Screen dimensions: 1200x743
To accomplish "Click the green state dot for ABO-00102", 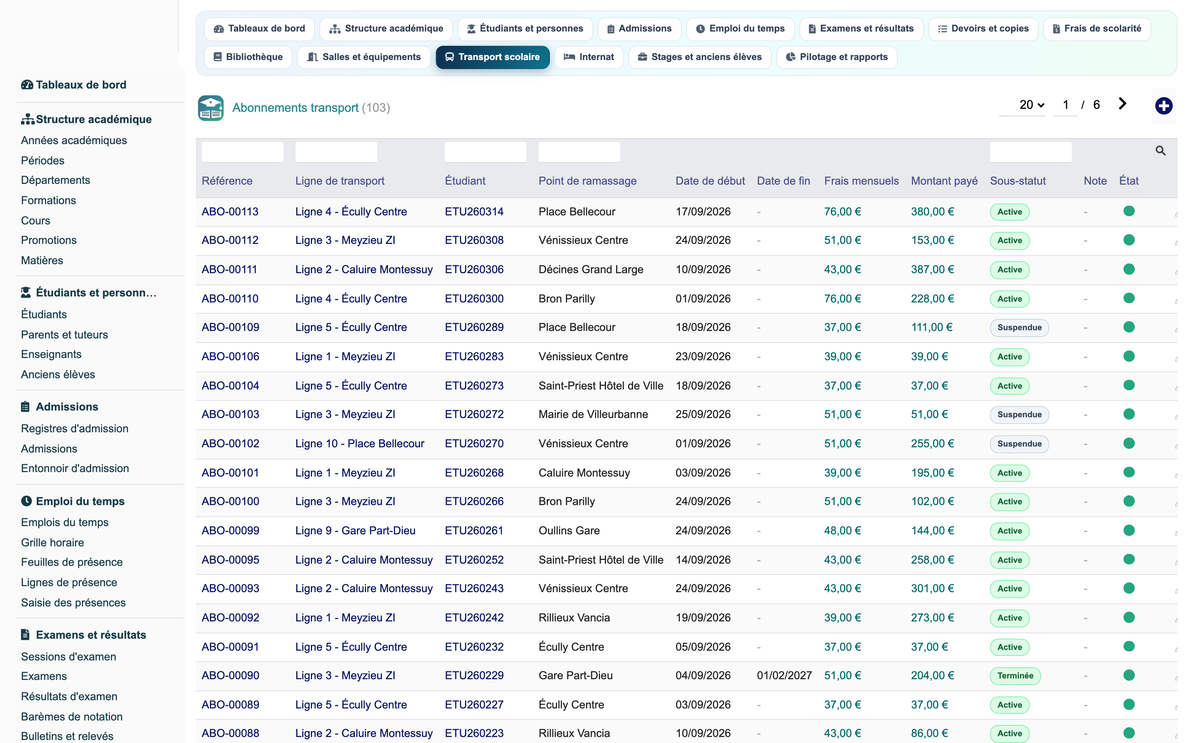I will click(1129, 443).
